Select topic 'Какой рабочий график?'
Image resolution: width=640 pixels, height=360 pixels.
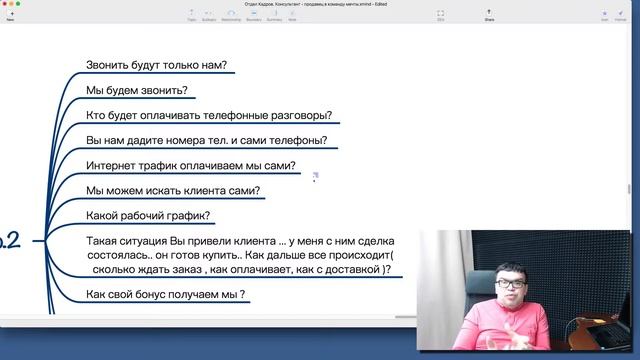148,216
